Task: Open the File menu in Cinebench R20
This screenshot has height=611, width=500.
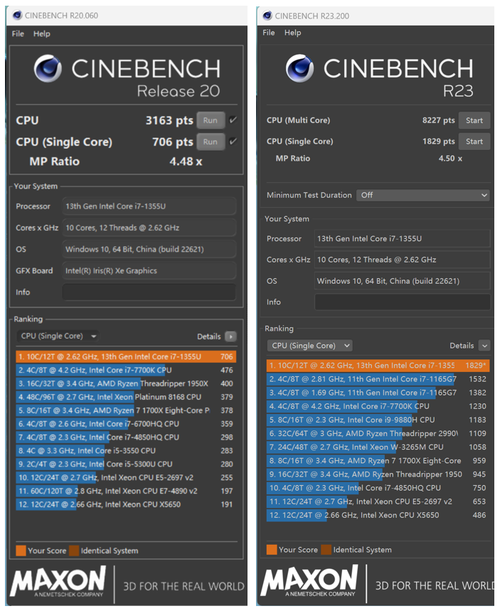Action: coord(18,34)
